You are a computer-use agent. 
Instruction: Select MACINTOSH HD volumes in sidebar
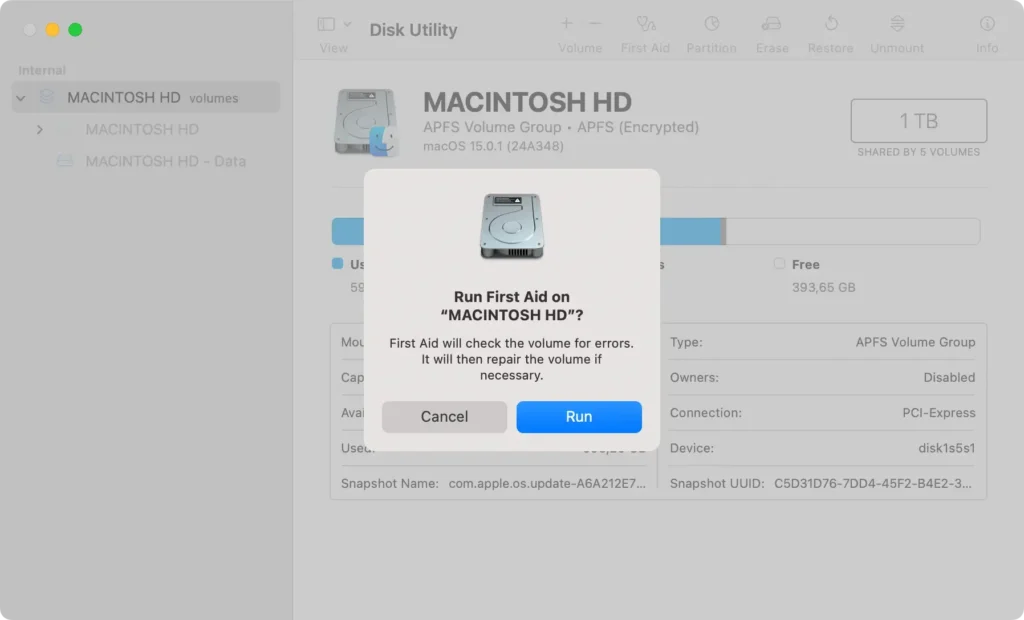(x=146, y=97)
